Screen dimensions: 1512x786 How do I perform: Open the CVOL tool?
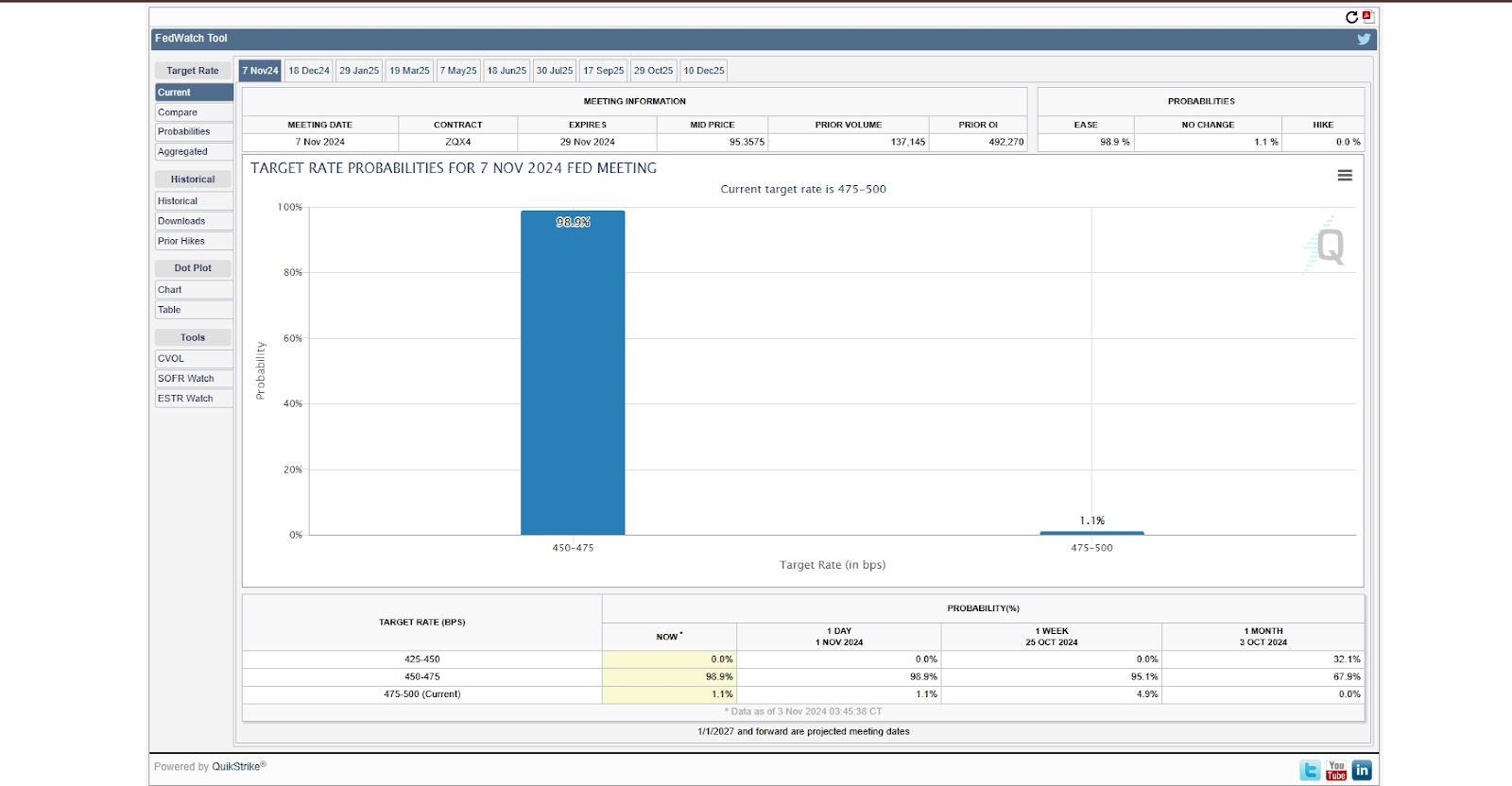point(194,359)
